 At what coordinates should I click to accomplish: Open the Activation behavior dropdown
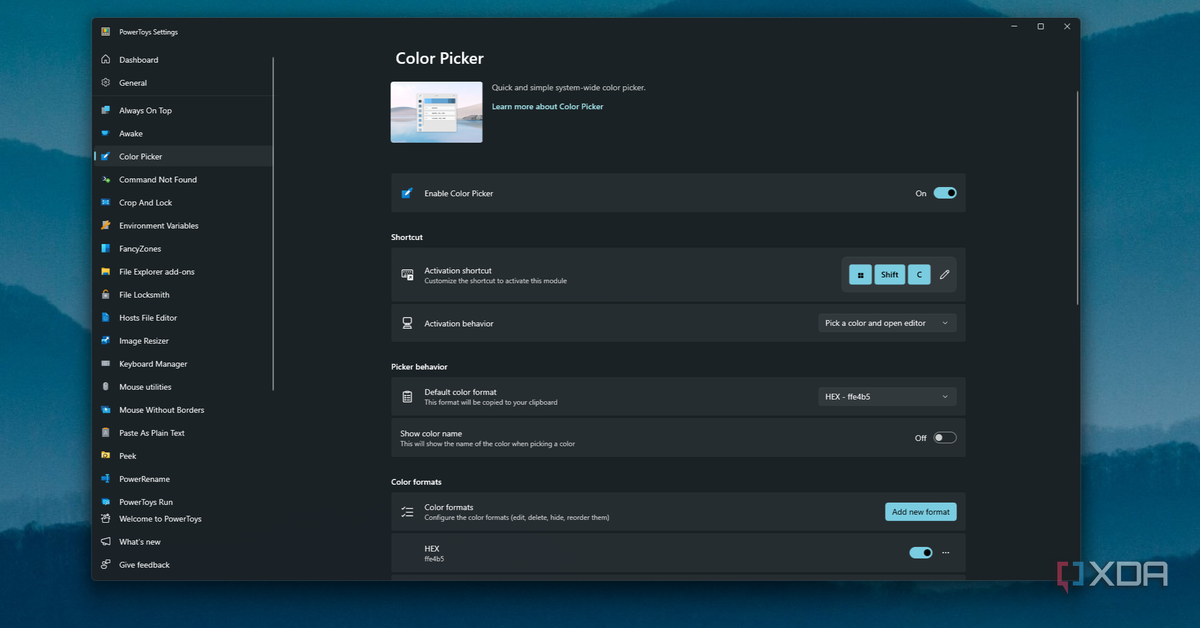pos(886,322)
